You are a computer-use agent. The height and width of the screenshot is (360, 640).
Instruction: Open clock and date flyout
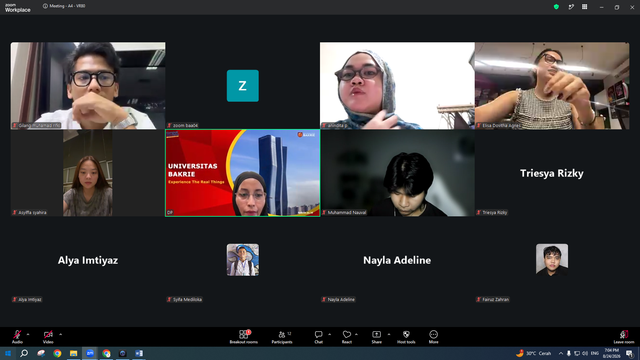611,353
